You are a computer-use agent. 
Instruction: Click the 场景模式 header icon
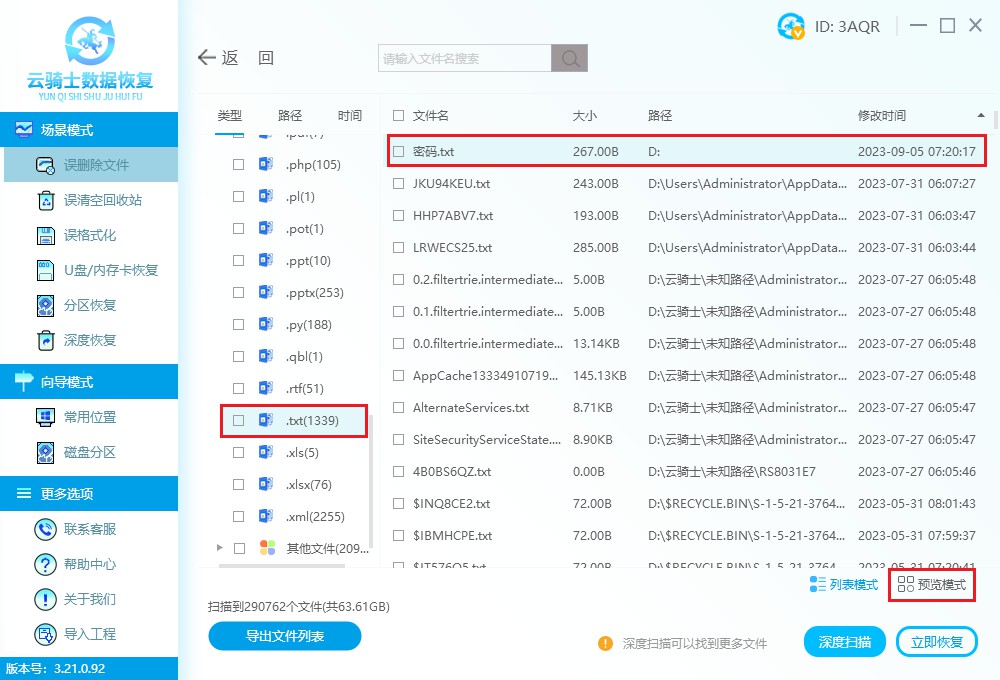coord(24,129)
